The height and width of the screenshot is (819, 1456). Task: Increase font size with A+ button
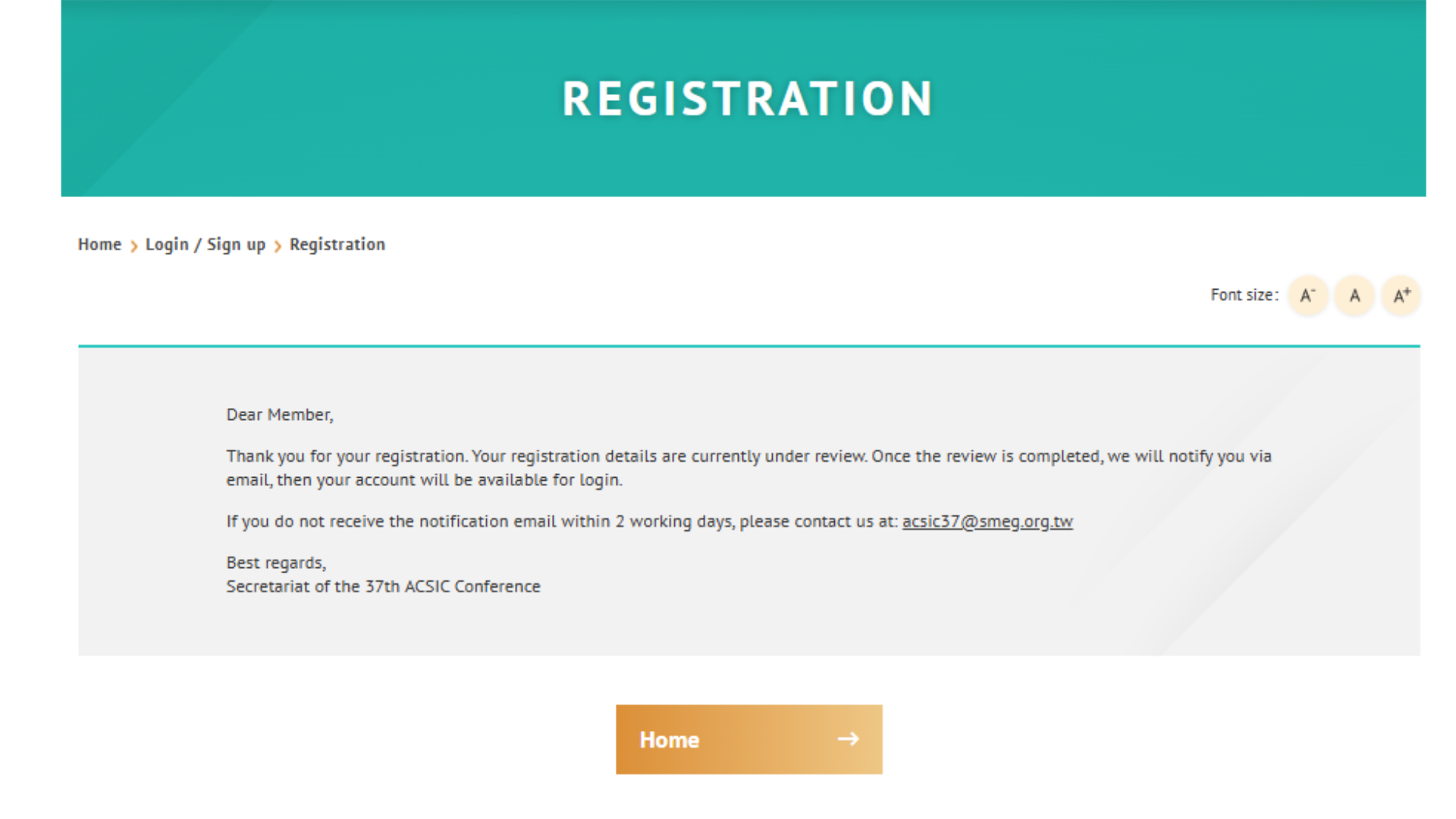(x=1401, y=296)
